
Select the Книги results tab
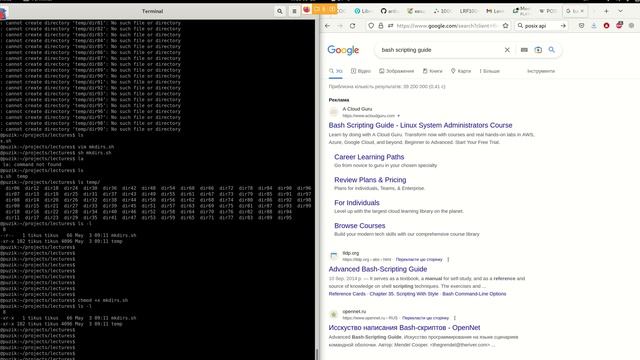pos(432,71)
